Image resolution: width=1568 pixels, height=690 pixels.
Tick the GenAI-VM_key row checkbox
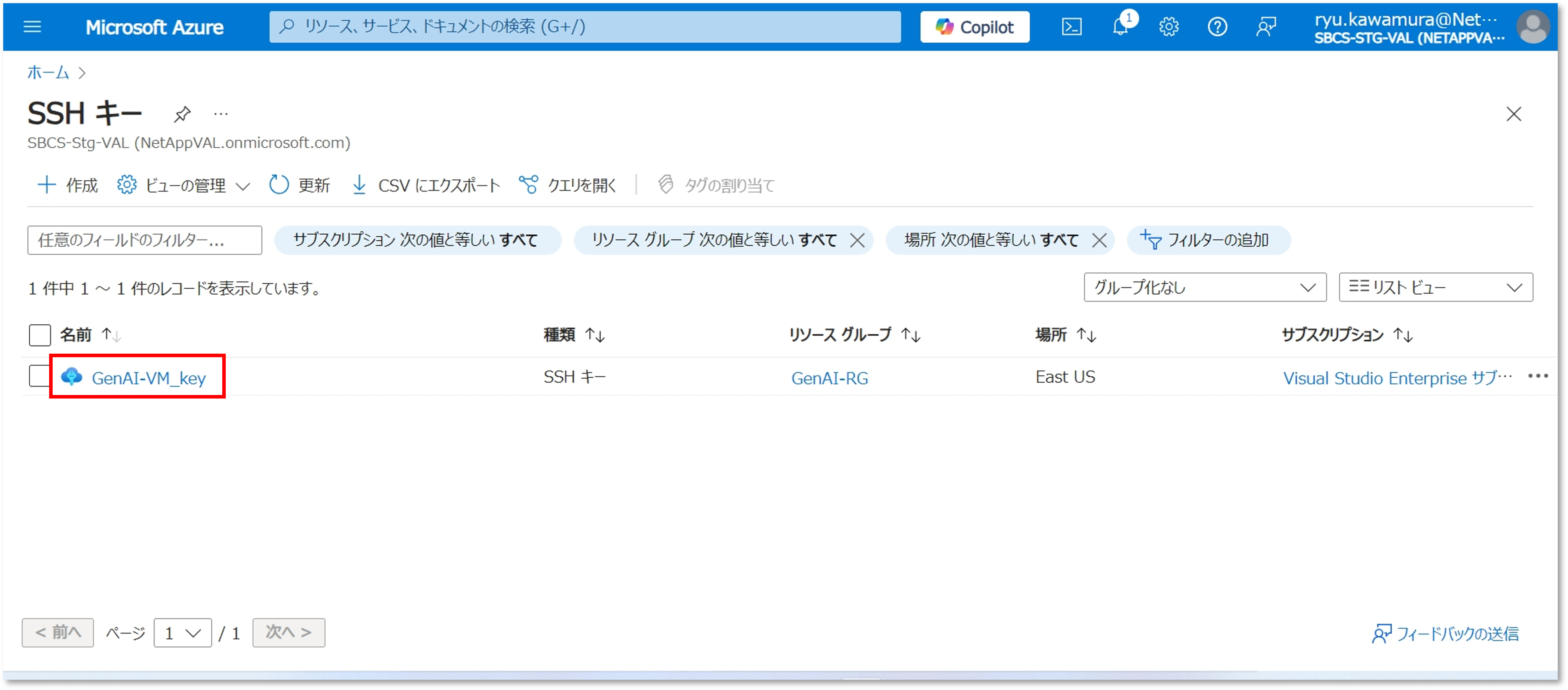point(39,376)
